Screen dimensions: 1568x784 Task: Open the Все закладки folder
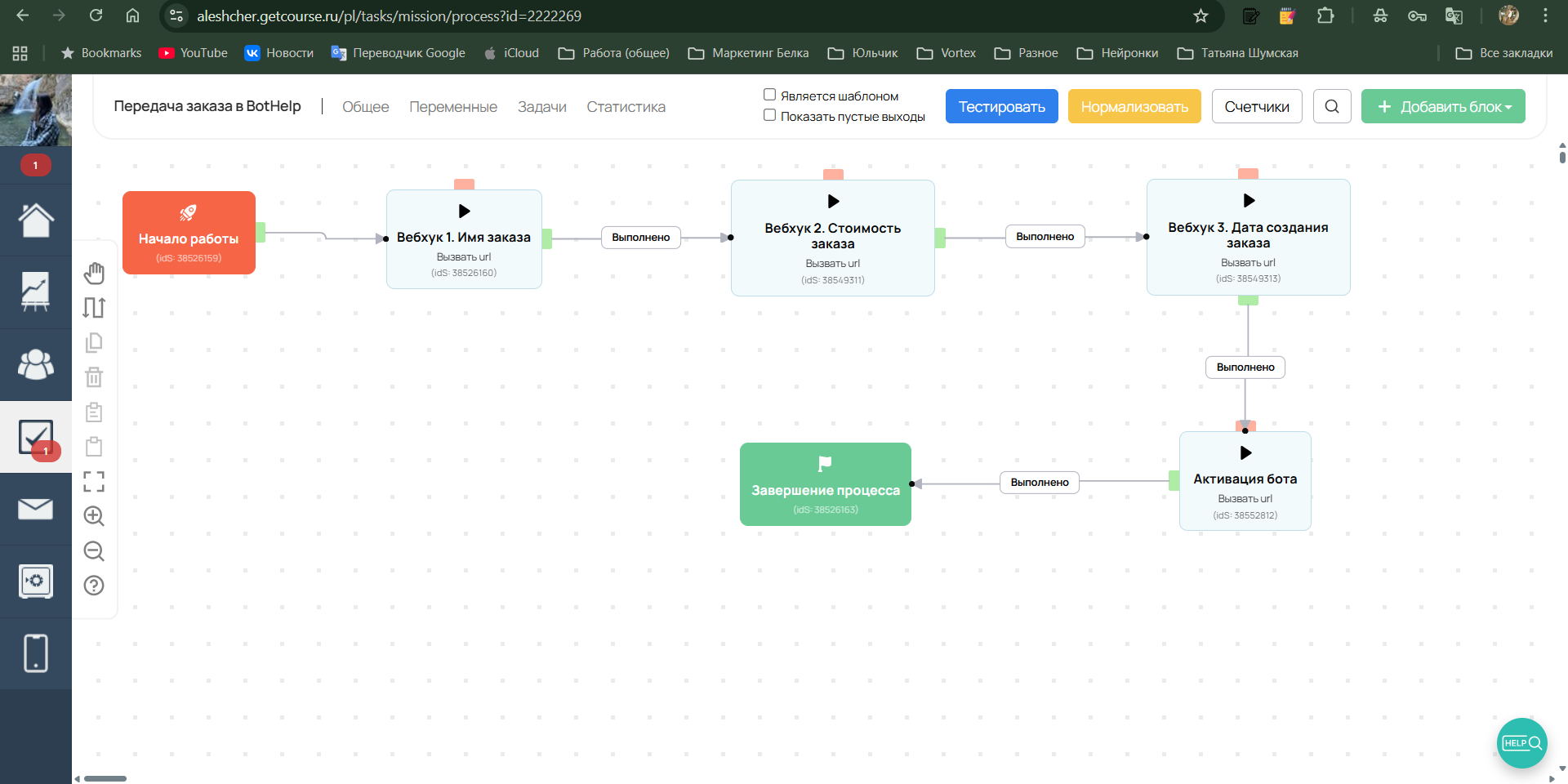(x=1504, y=53)
